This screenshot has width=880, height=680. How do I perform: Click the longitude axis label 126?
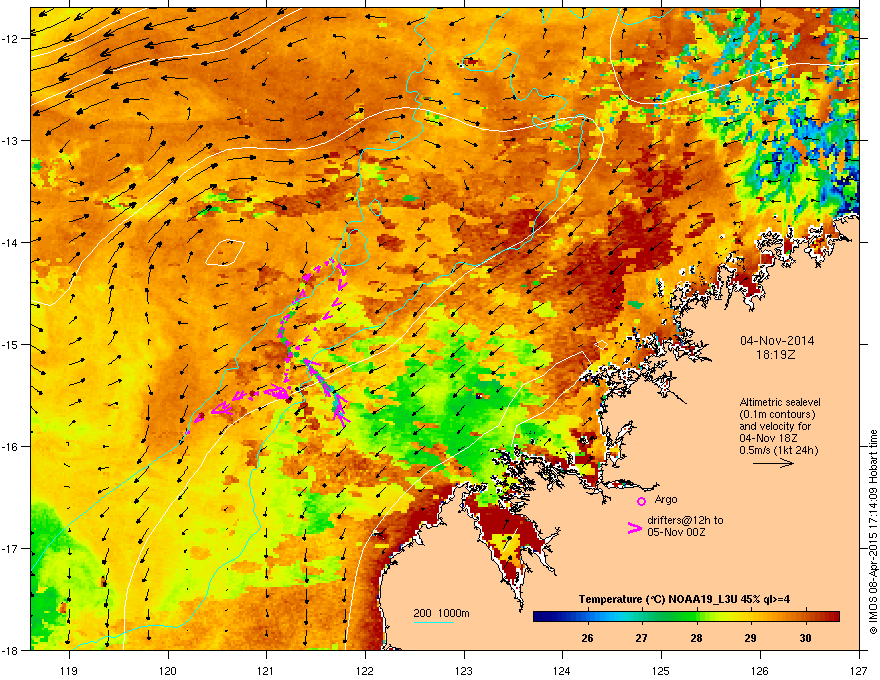point(760,670)
